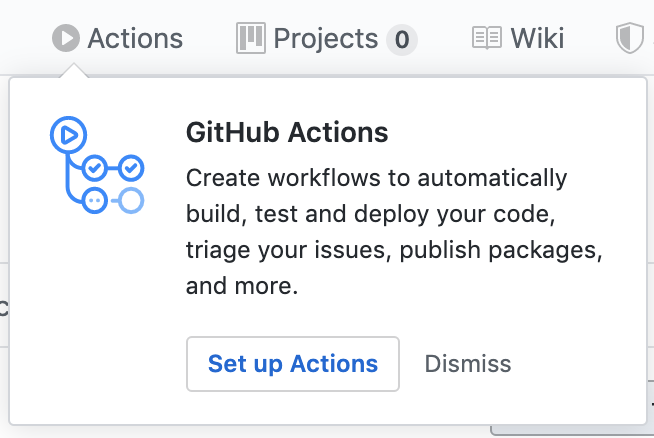Screen dimensions: 654x438
Task: Click the partially hidden button at bottom right
Action: click(570, 430)
